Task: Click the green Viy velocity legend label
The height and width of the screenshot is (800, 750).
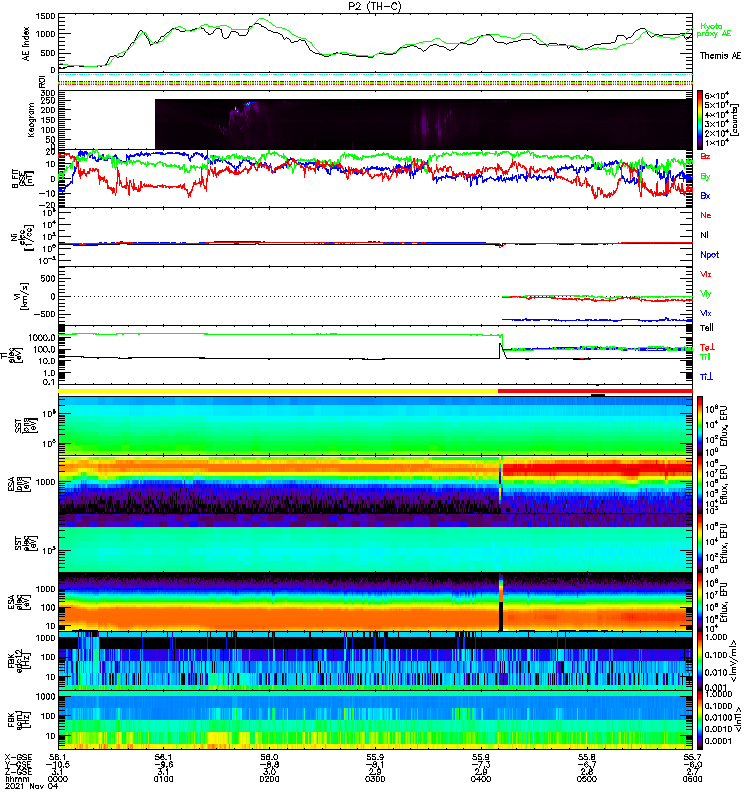Action: (705, 294)
